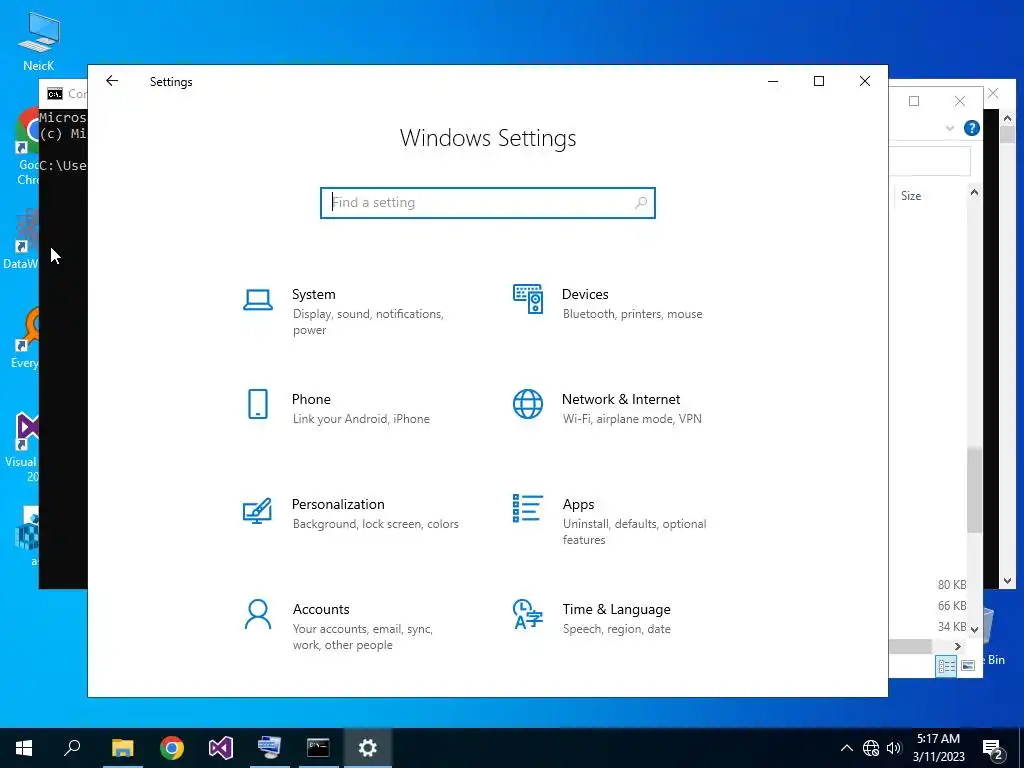Viewport: 1024px width, 768px height.
Task: Open the Time & Language icon
Action: [528, 614]
